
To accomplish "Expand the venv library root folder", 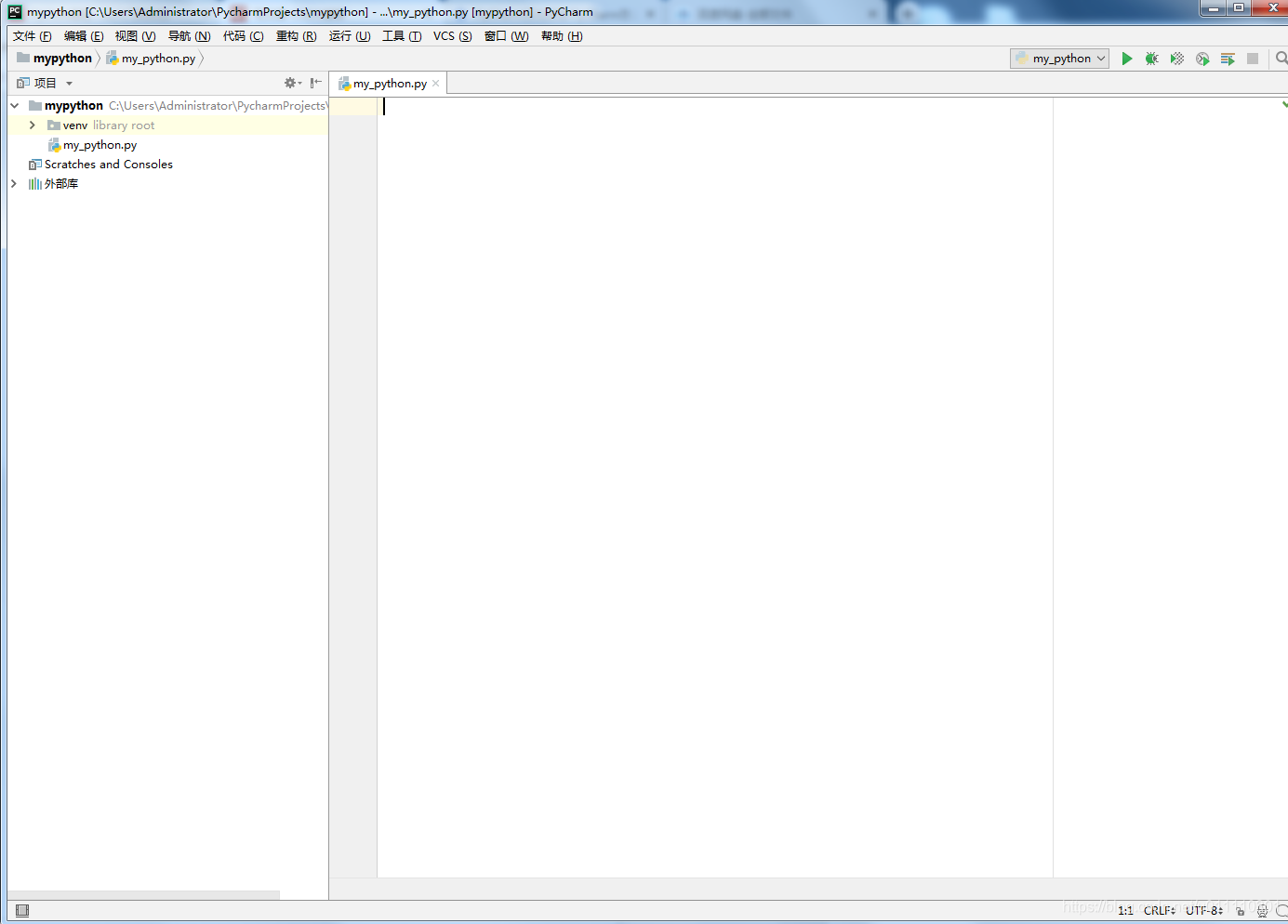I will coord(33,125).
